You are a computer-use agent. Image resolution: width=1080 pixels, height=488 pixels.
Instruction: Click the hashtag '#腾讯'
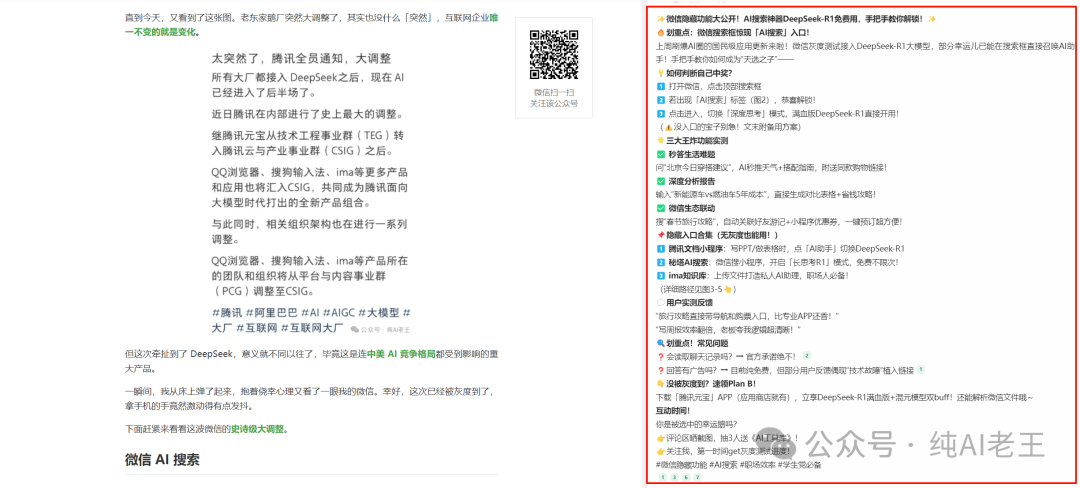[x=227, y=312]
